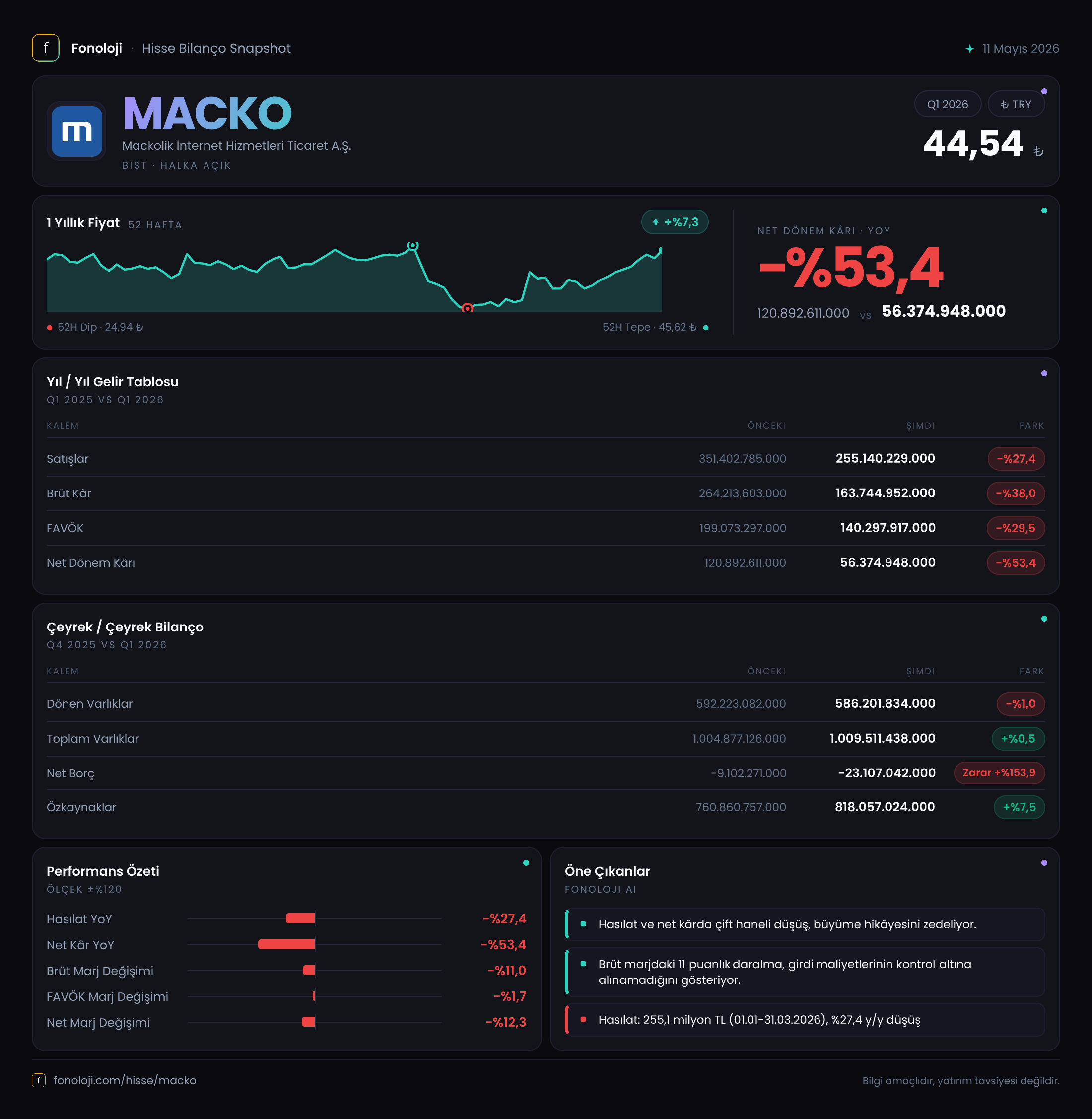The image size is (1092, 1119).
Task: Click the Brüt Marj Değişimi bar
Action: pos(309,971)
